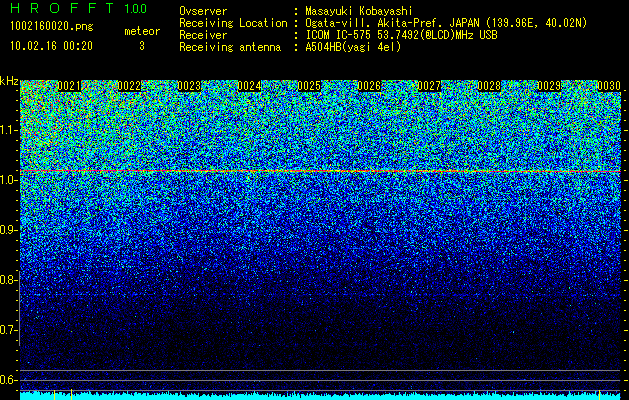Click the 0022 time marker
629x400 pixels.
click(x=129, y=86)
